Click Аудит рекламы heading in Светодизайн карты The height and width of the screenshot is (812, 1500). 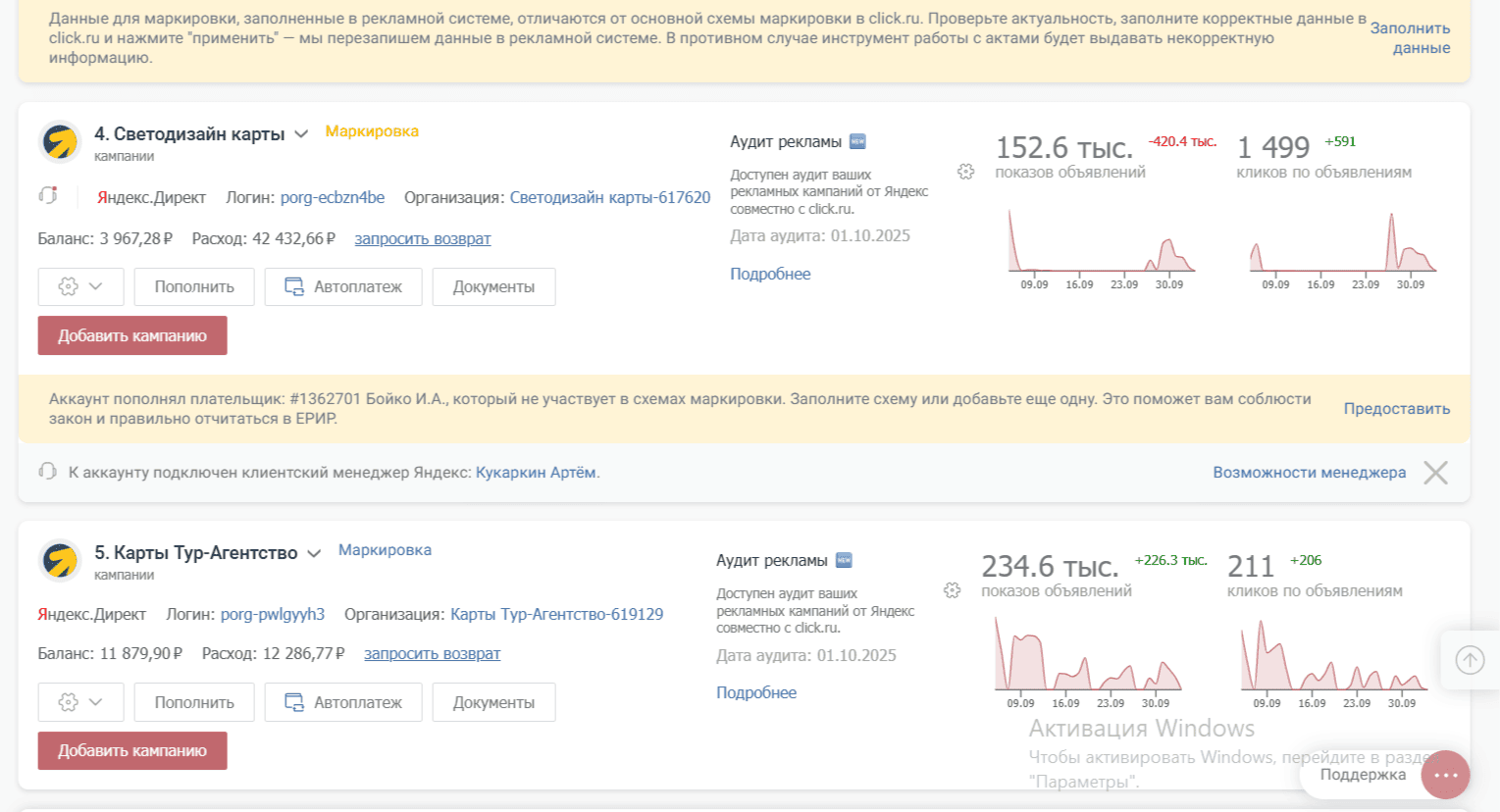tap(786, 141)
